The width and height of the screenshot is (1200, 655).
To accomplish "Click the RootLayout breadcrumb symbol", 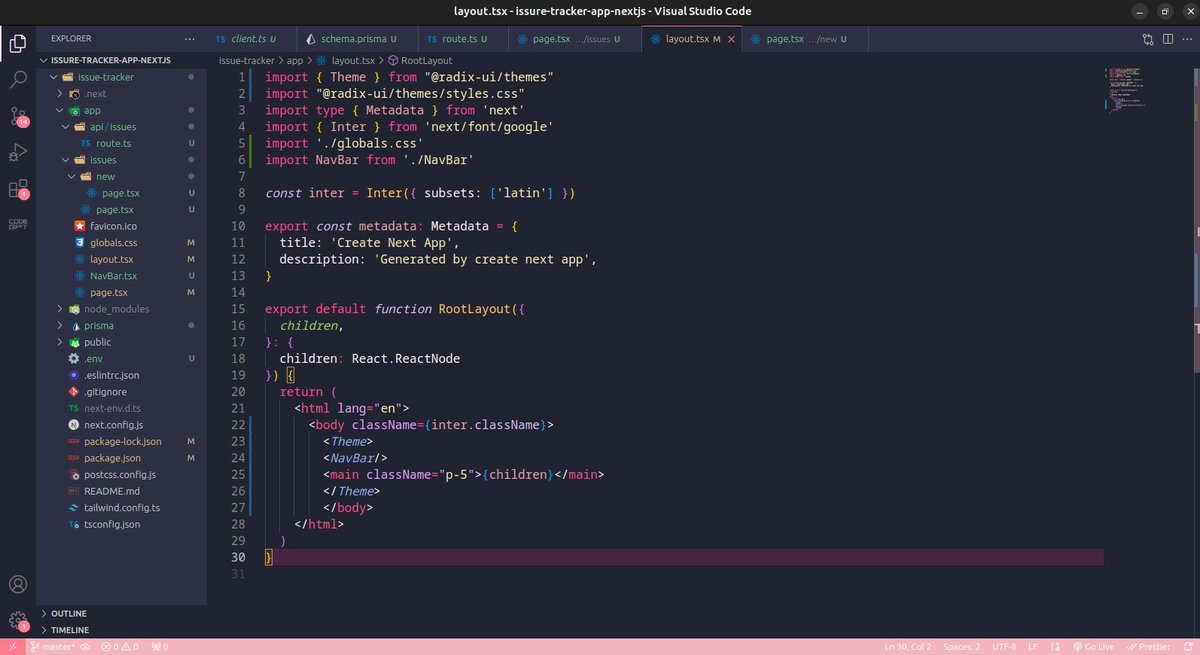I will [x=420, y=60].
